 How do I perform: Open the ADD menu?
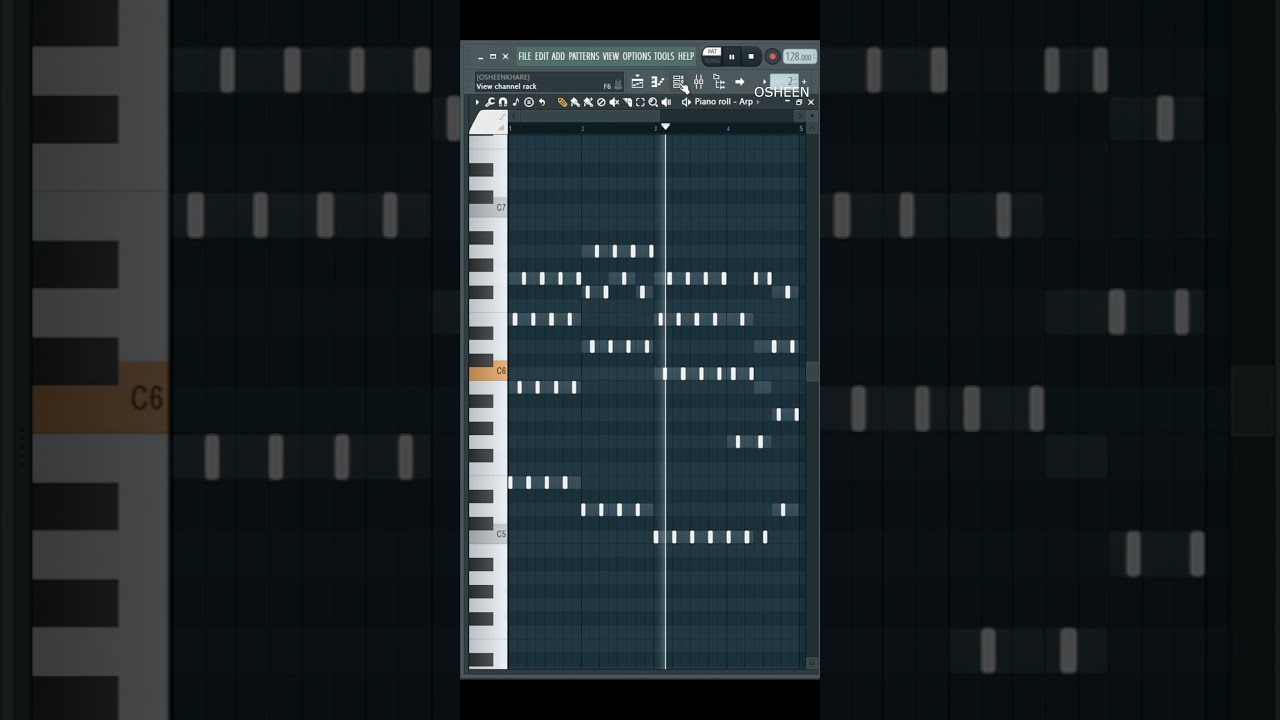tap(558, 56)
